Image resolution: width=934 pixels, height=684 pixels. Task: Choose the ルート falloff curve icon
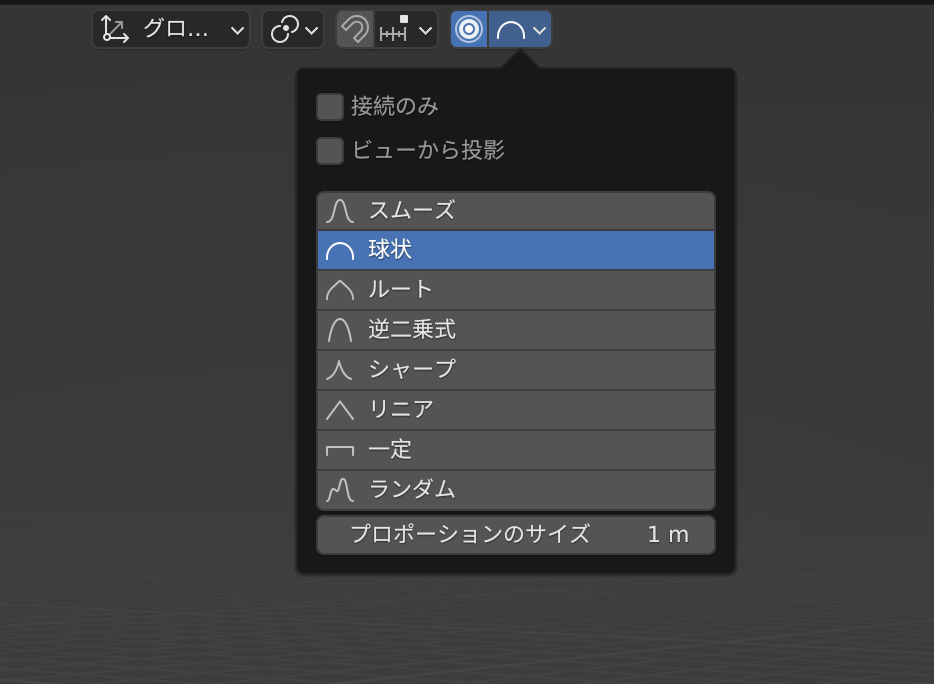tap(340, 290)
